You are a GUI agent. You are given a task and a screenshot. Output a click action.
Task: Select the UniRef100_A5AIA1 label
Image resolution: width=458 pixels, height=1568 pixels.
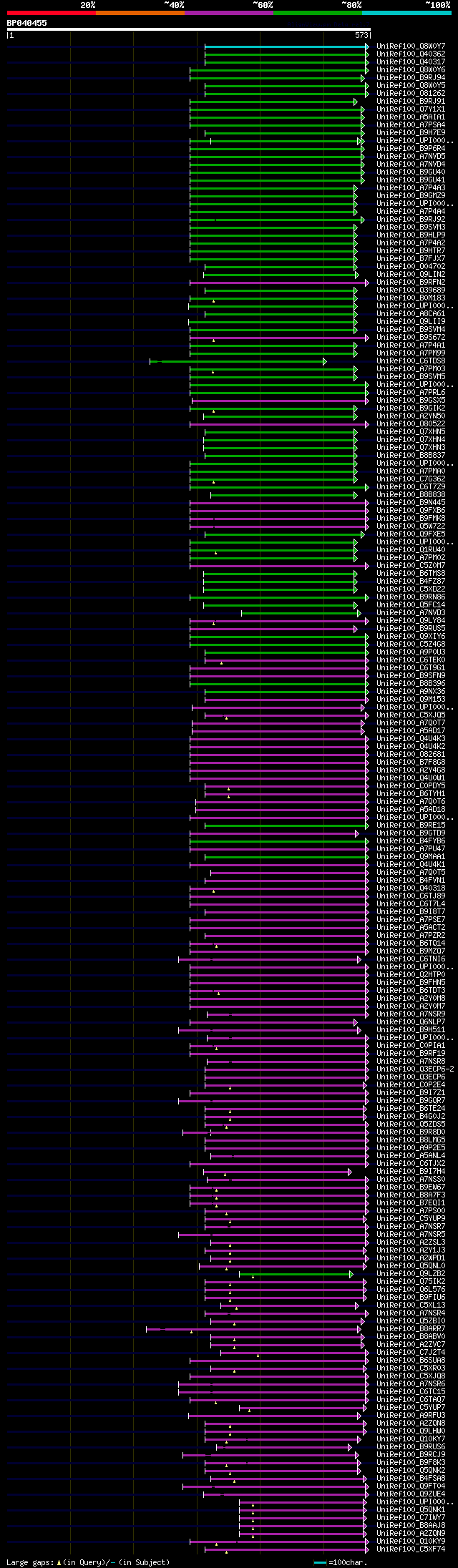[411, 117]
